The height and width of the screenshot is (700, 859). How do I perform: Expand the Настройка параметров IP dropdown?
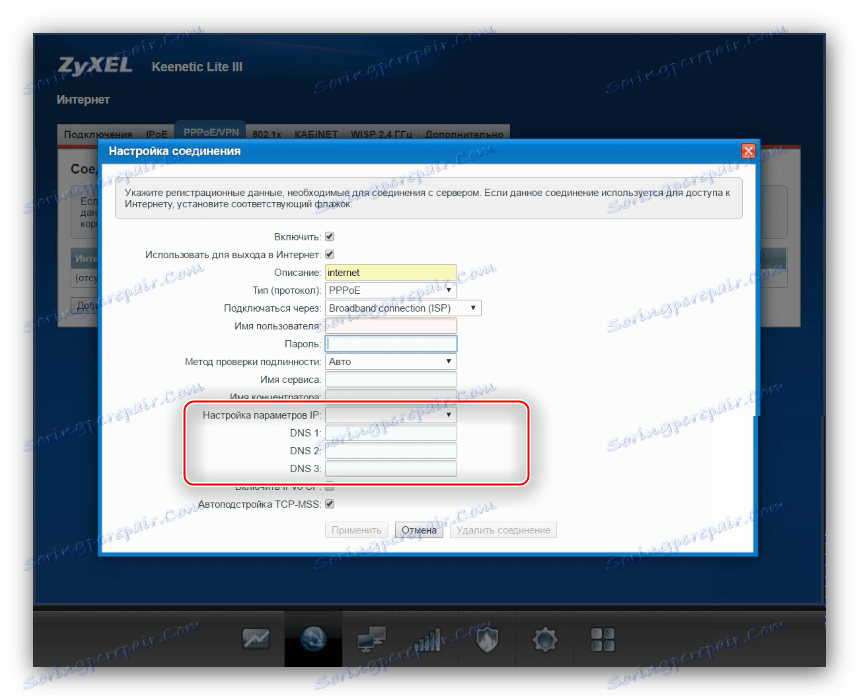click(x=391, y=415)
